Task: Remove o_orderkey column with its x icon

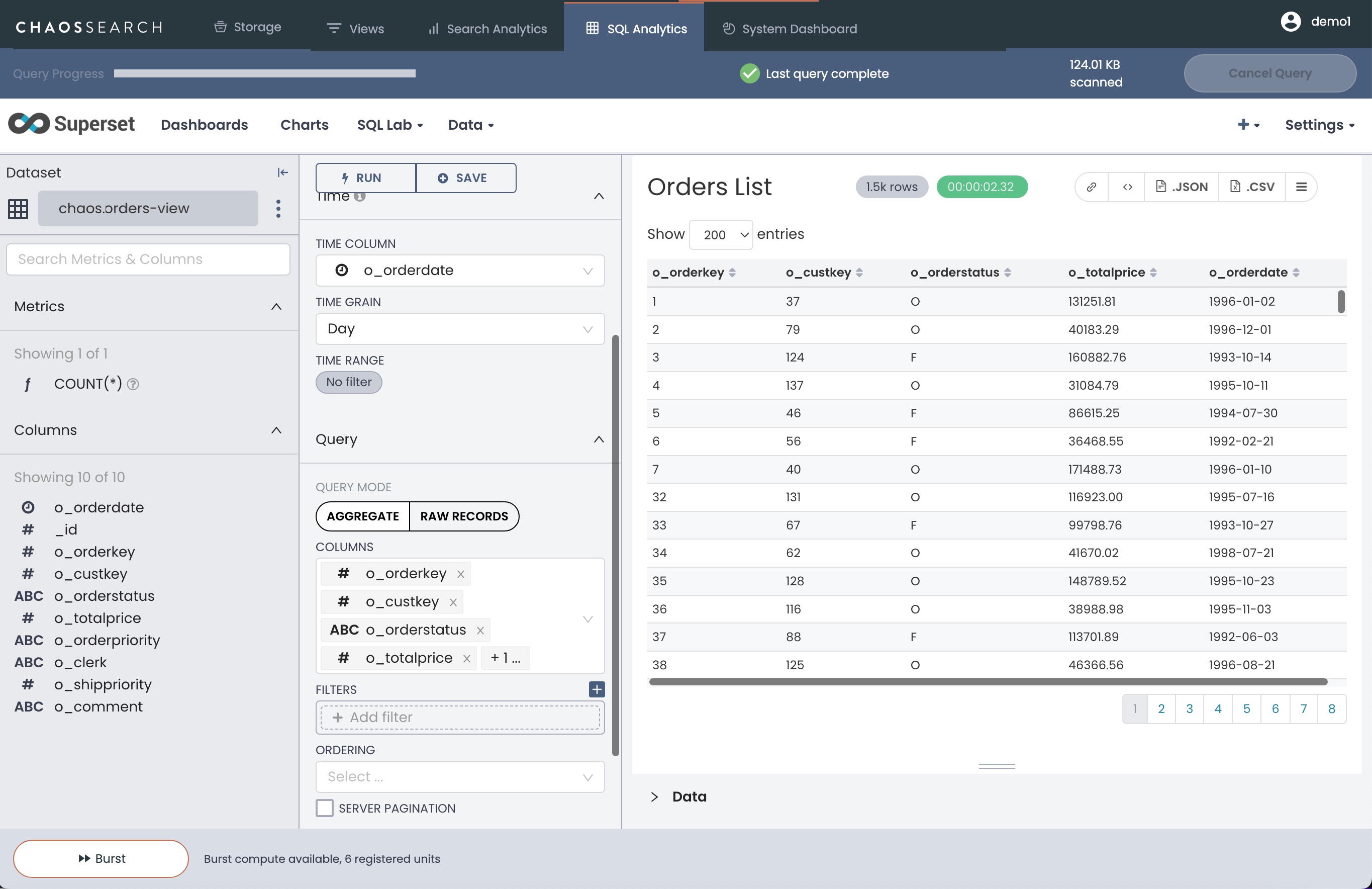Action: coord(460,574)
